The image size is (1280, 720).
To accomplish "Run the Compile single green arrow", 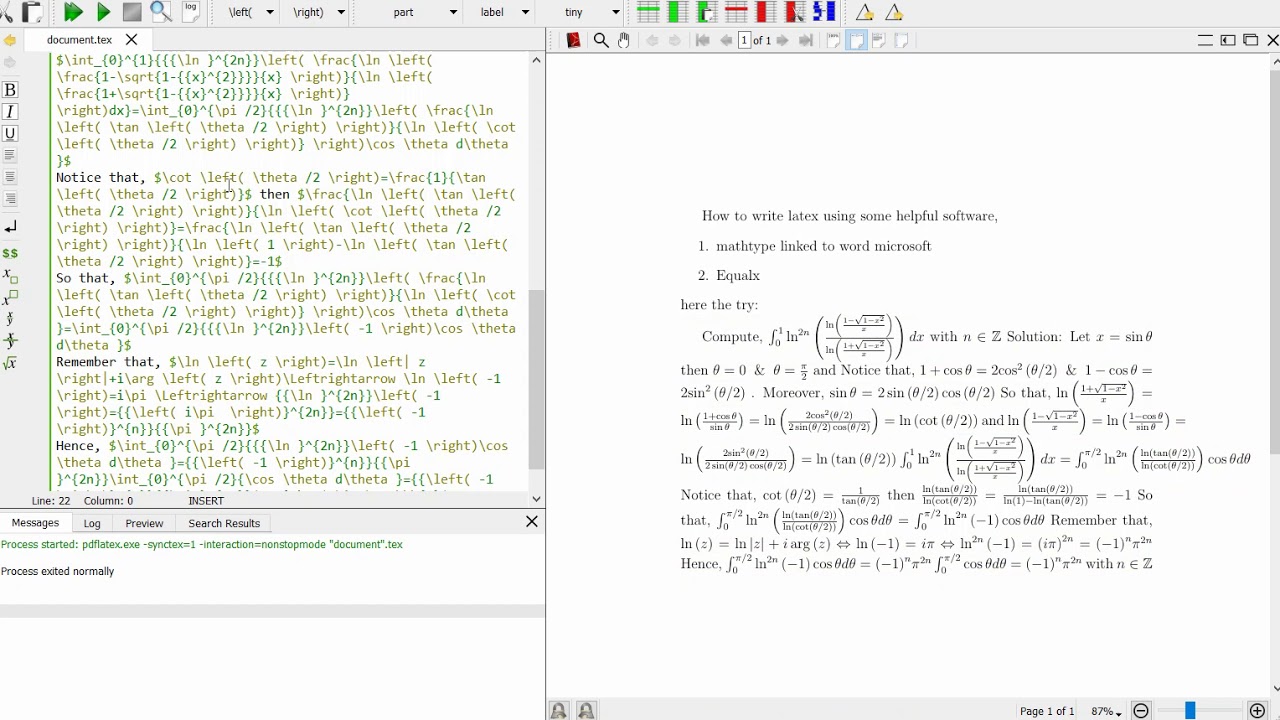I will click(103, 12).
